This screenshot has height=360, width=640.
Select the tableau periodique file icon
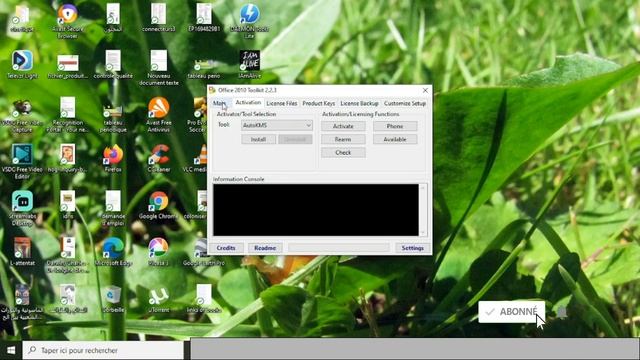pos(113,115)
